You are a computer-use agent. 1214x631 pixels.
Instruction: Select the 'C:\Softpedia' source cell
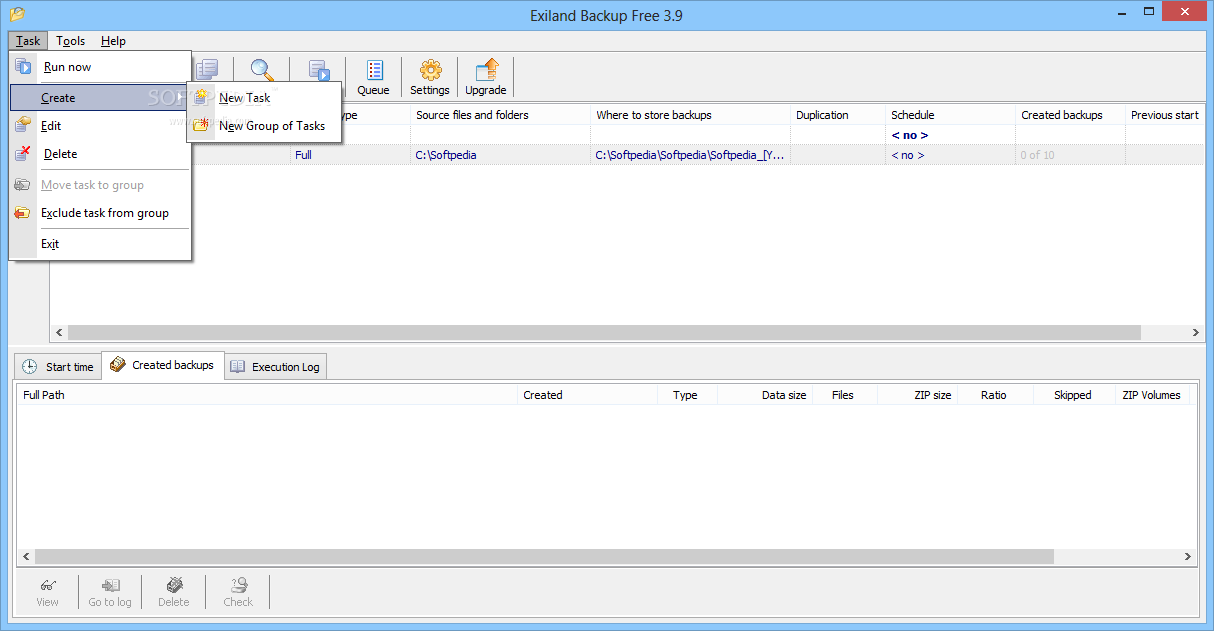pyautogui.click(x=500, y=155)
